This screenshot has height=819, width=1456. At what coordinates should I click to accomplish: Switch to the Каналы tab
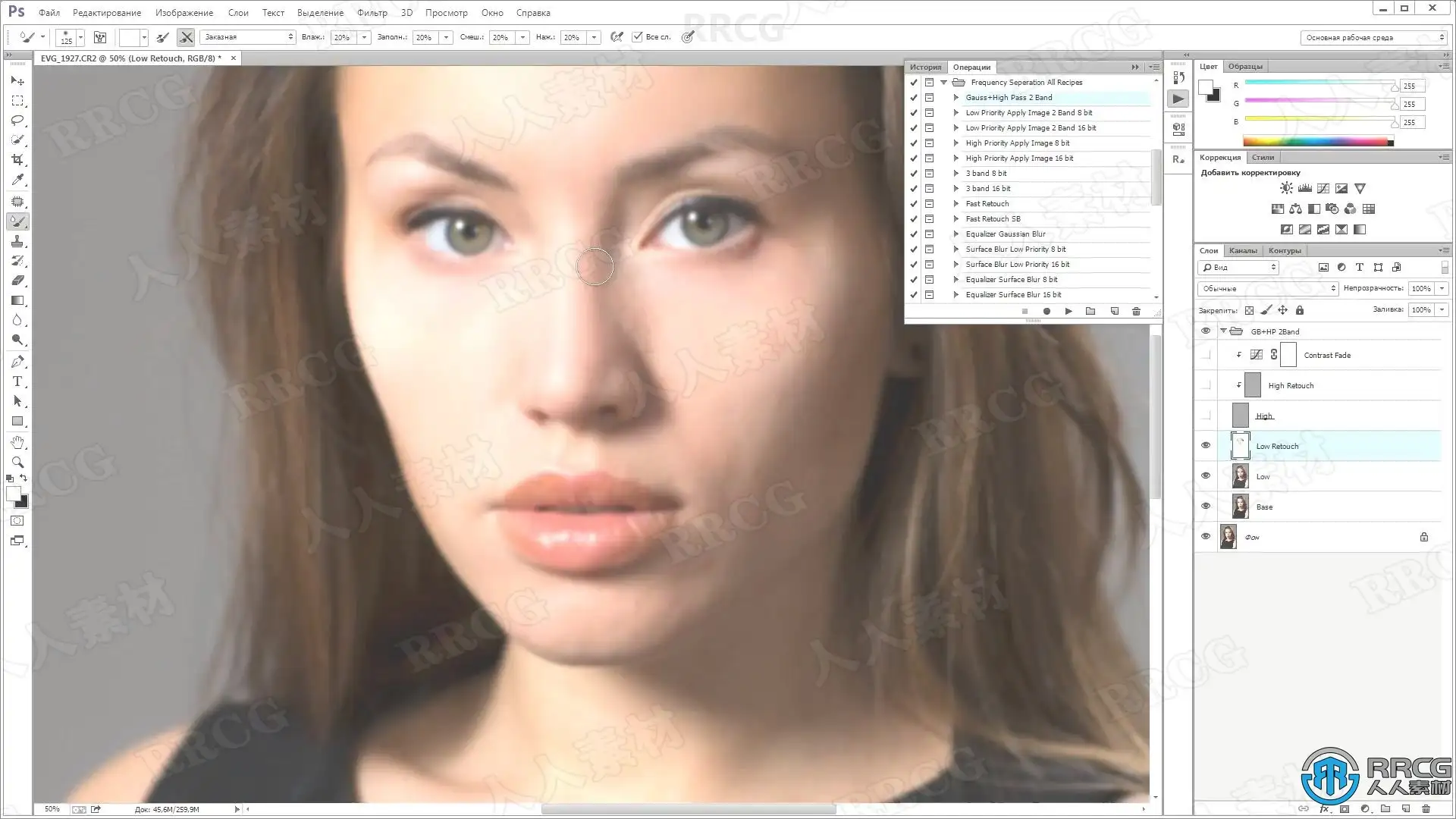tap(1242, 250)
